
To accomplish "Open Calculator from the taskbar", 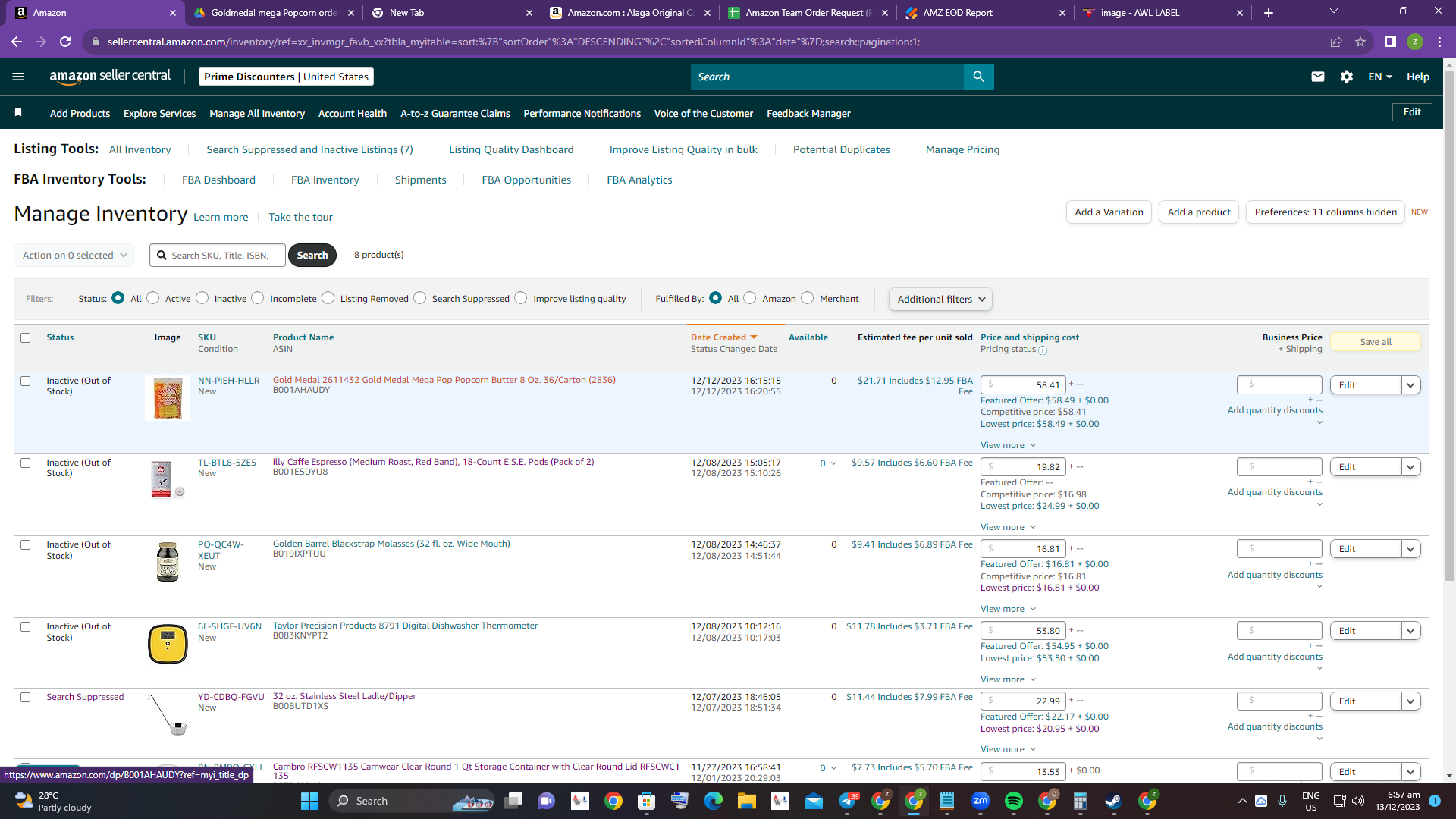I will 1081,801.
